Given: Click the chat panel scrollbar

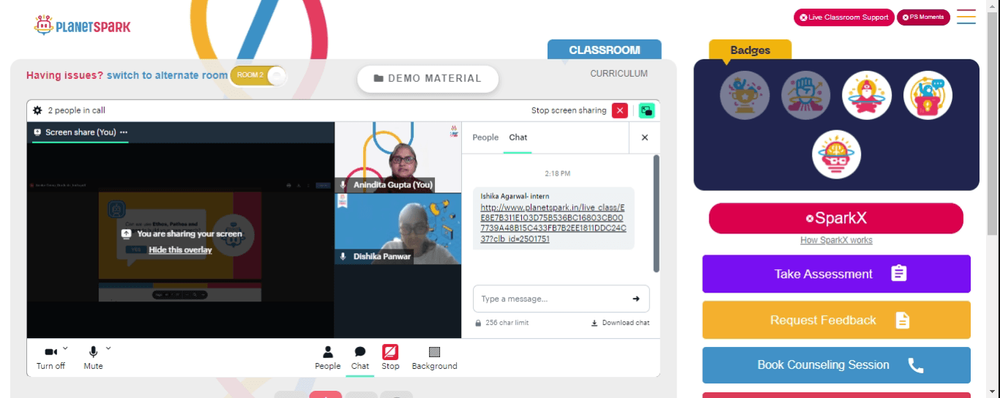Looking at the screenshot, I should pyautogui.click(x=656, y=213).
